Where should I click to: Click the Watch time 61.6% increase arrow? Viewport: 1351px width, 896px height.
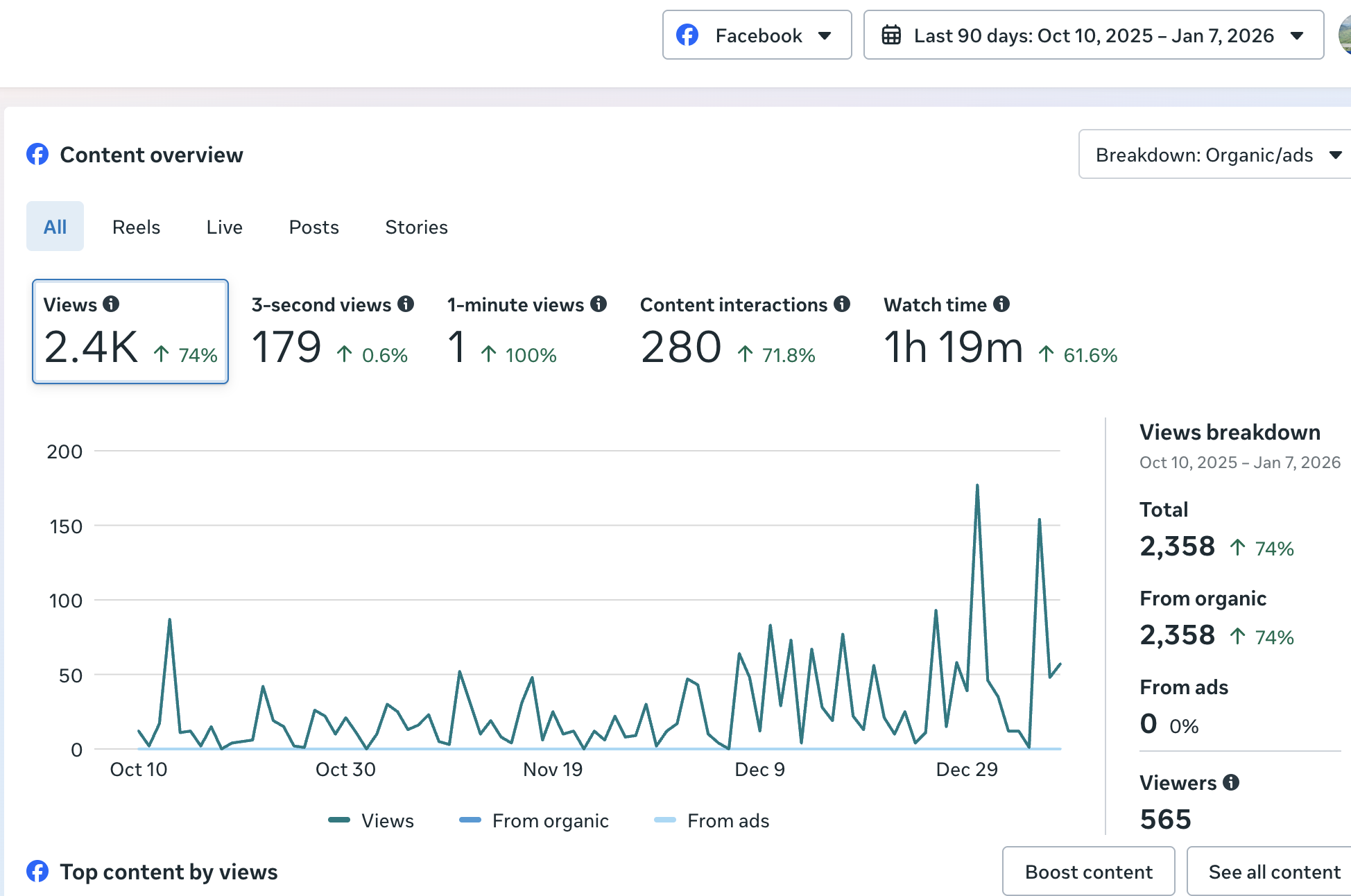click(x=1047, y=354)
